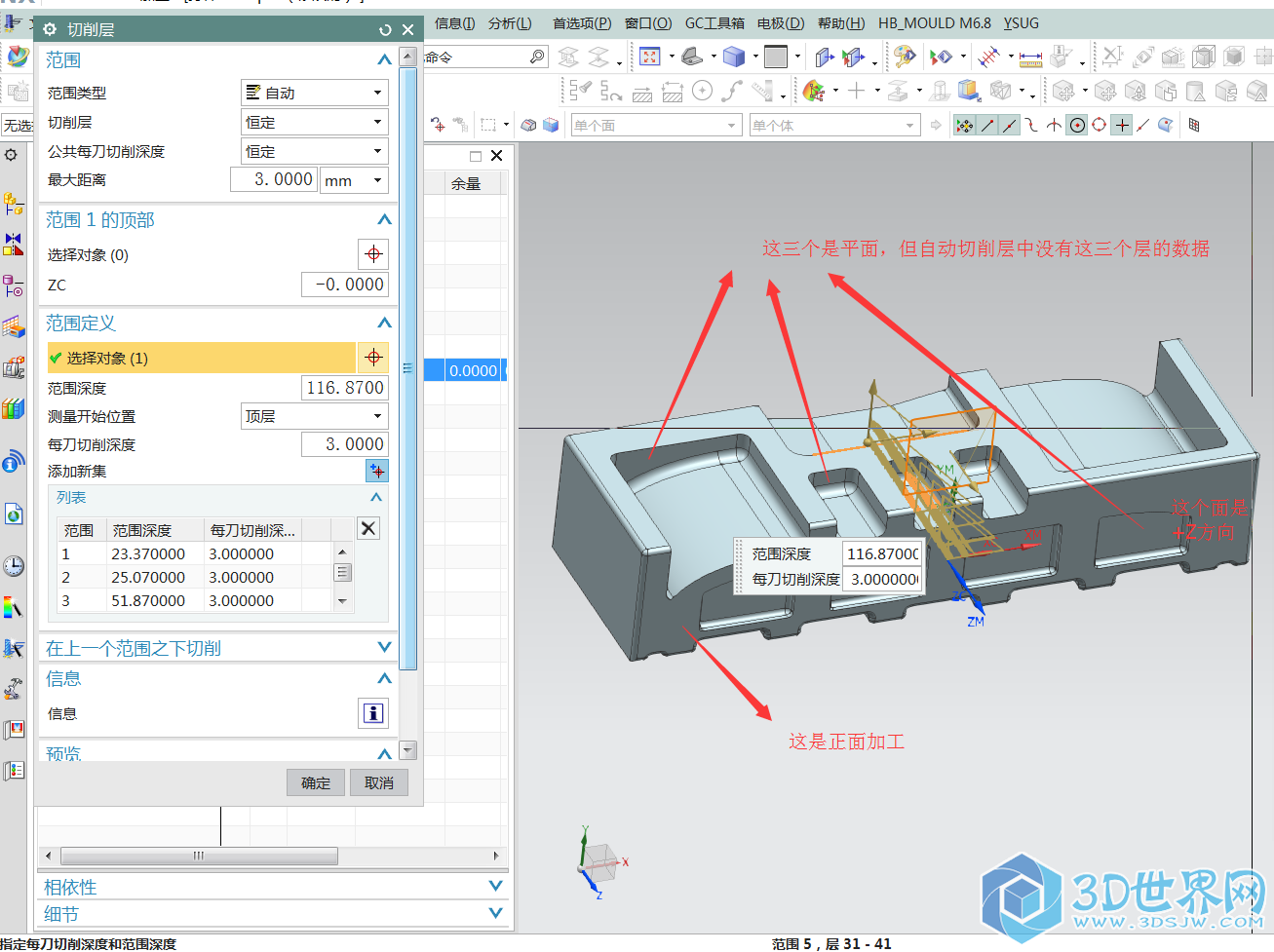Open the 单个体 body rule dropdown
Image resolution: width=1274 pixels, height=952 pixels.
834,125
